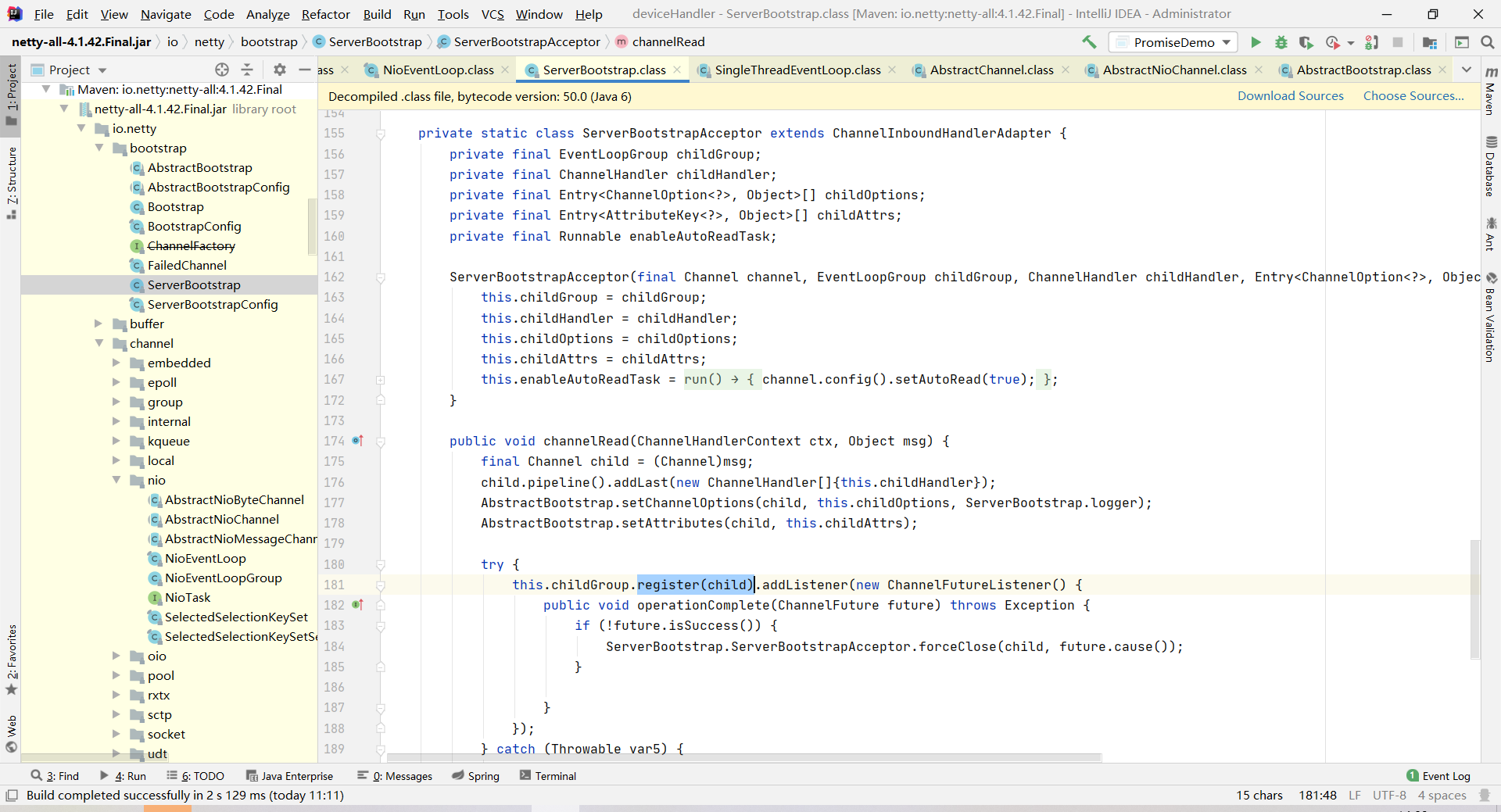
Task: Expand the epoll package node
Action: click(x=116, y=382)
